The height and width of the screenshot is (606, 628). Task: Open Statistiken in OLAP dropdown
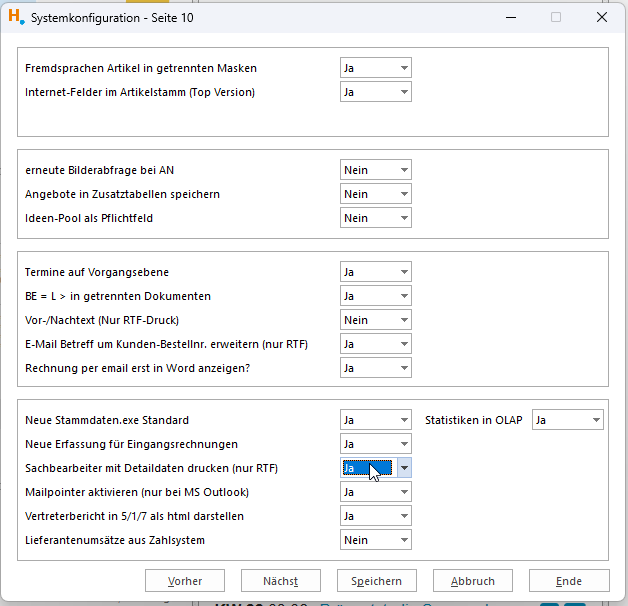568,420
